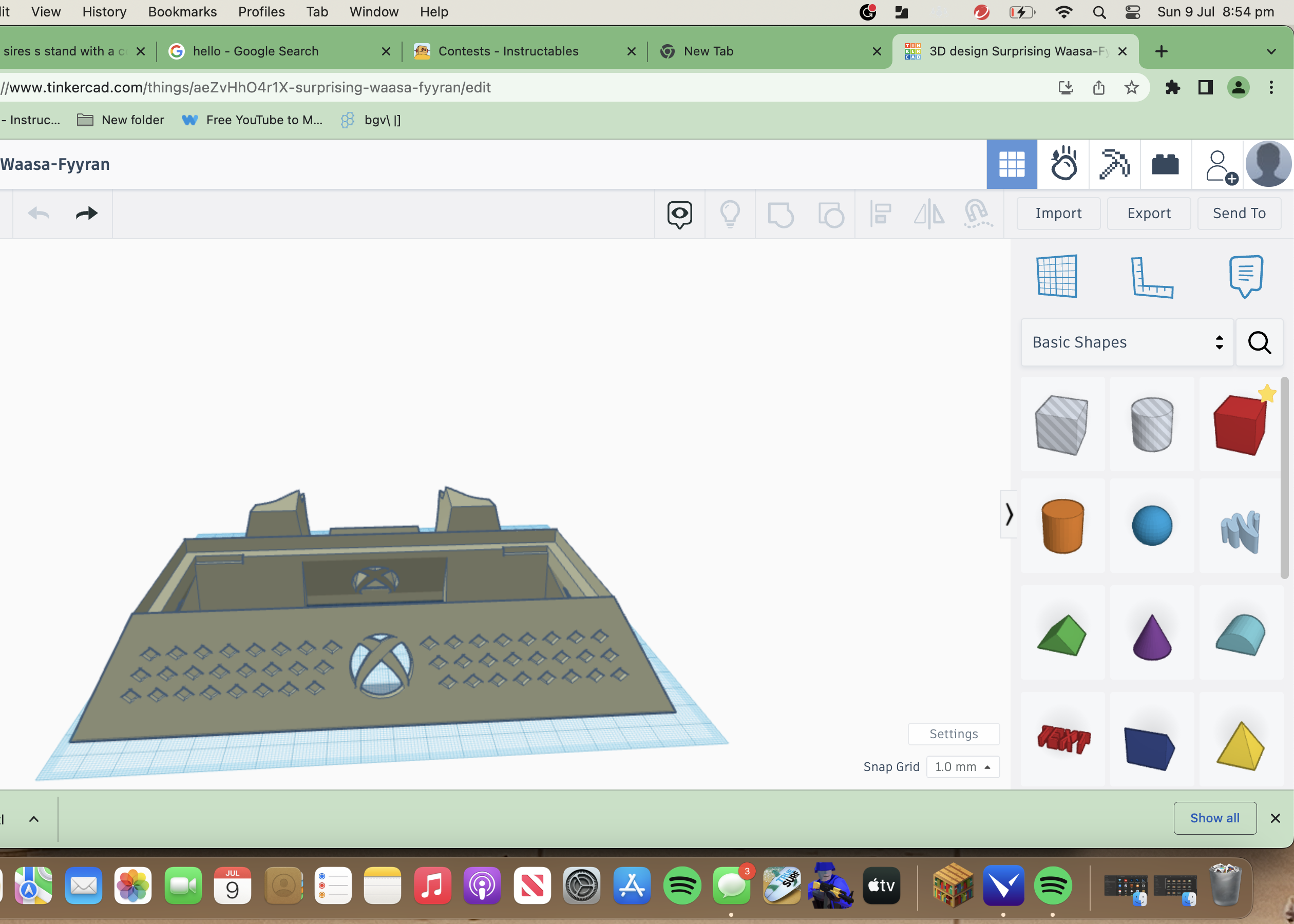The height and width of the screenshot is (924, 1294).
Task: Select the orange Cylinder shape thumbnail
Action: click(1062, 526)
